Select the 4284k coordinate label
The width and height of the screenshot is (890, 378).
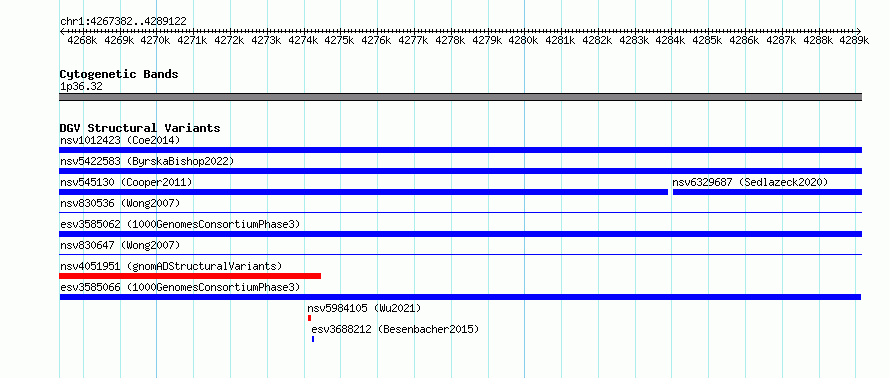pos(670,40)
